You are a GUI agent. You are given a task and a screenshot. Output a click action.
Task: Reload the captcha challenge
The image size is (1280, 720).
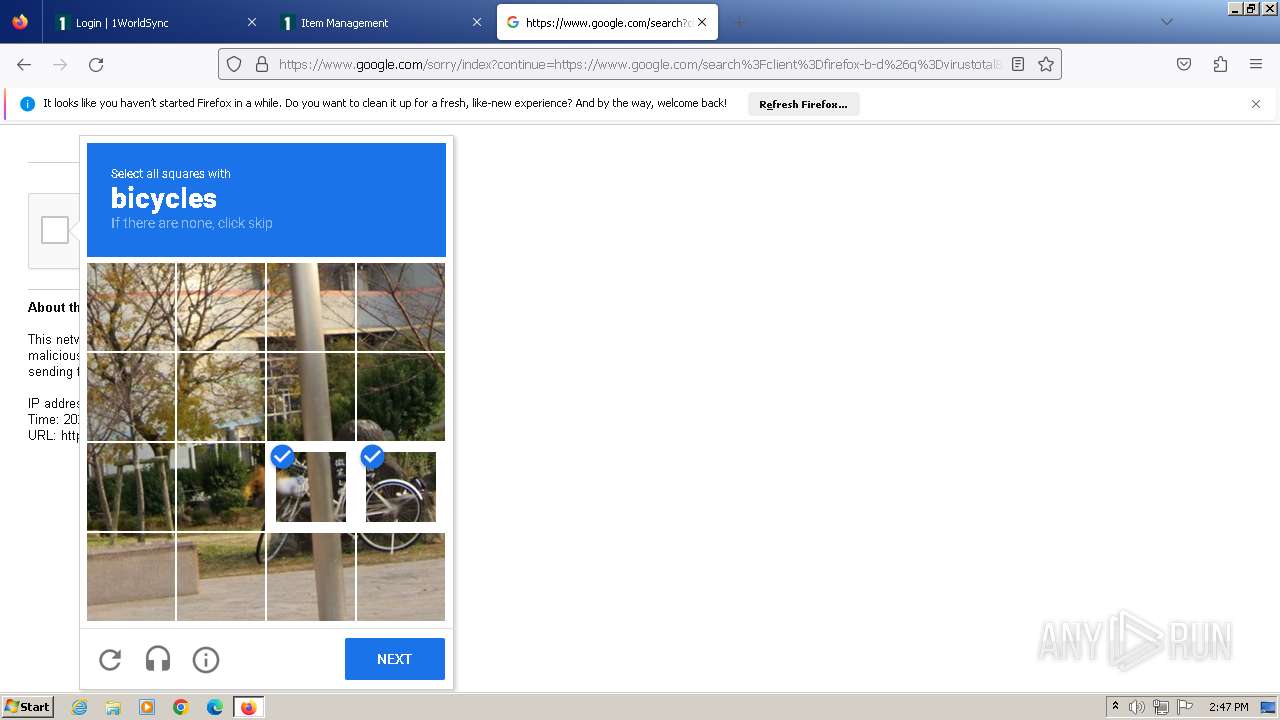(x=110, y=660)
